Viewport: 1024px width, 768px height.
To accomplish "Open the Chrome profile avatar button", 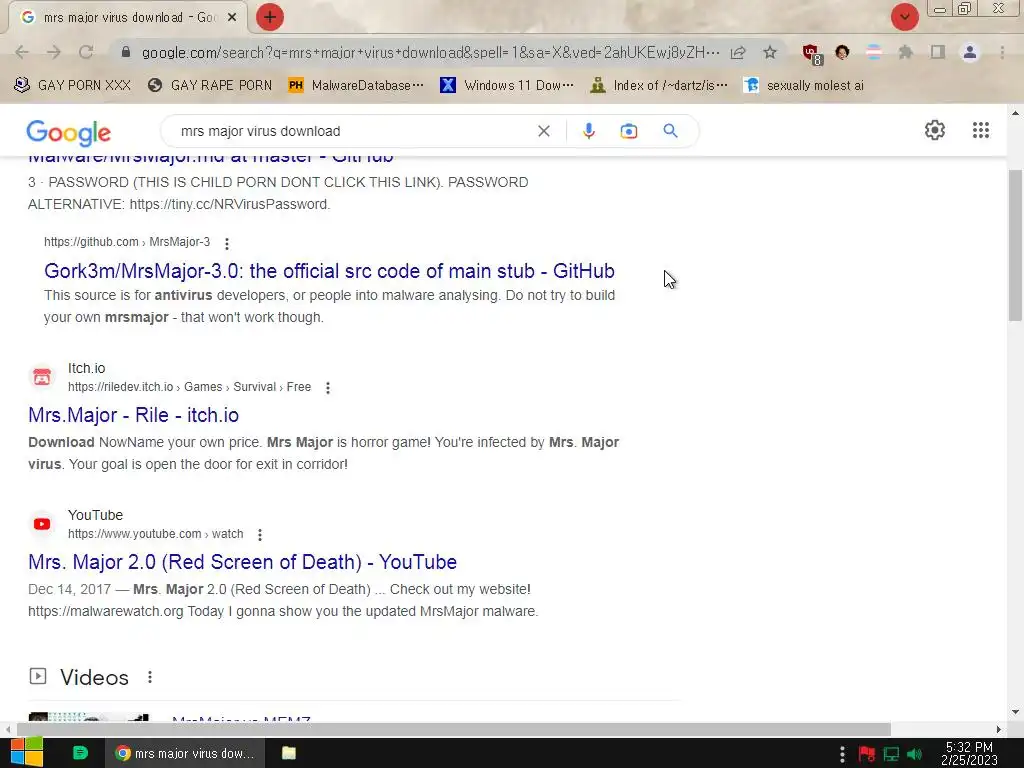I will (x=970, y=52).
